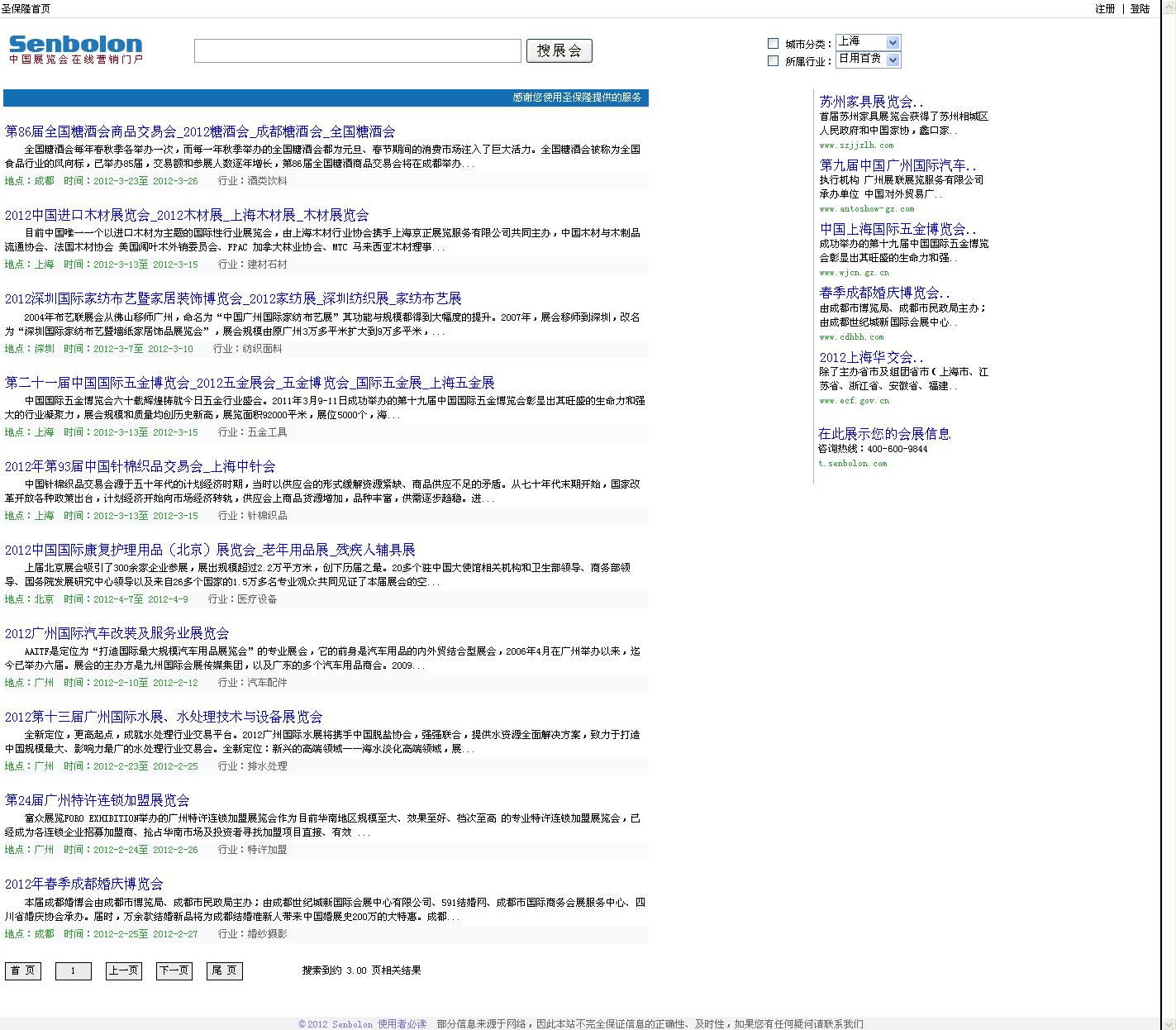1176x1030 pixels.
Task: Click 搜索到约 3.00 页相关结果 text
Action: pyautogui.click(x=362, y=970)
